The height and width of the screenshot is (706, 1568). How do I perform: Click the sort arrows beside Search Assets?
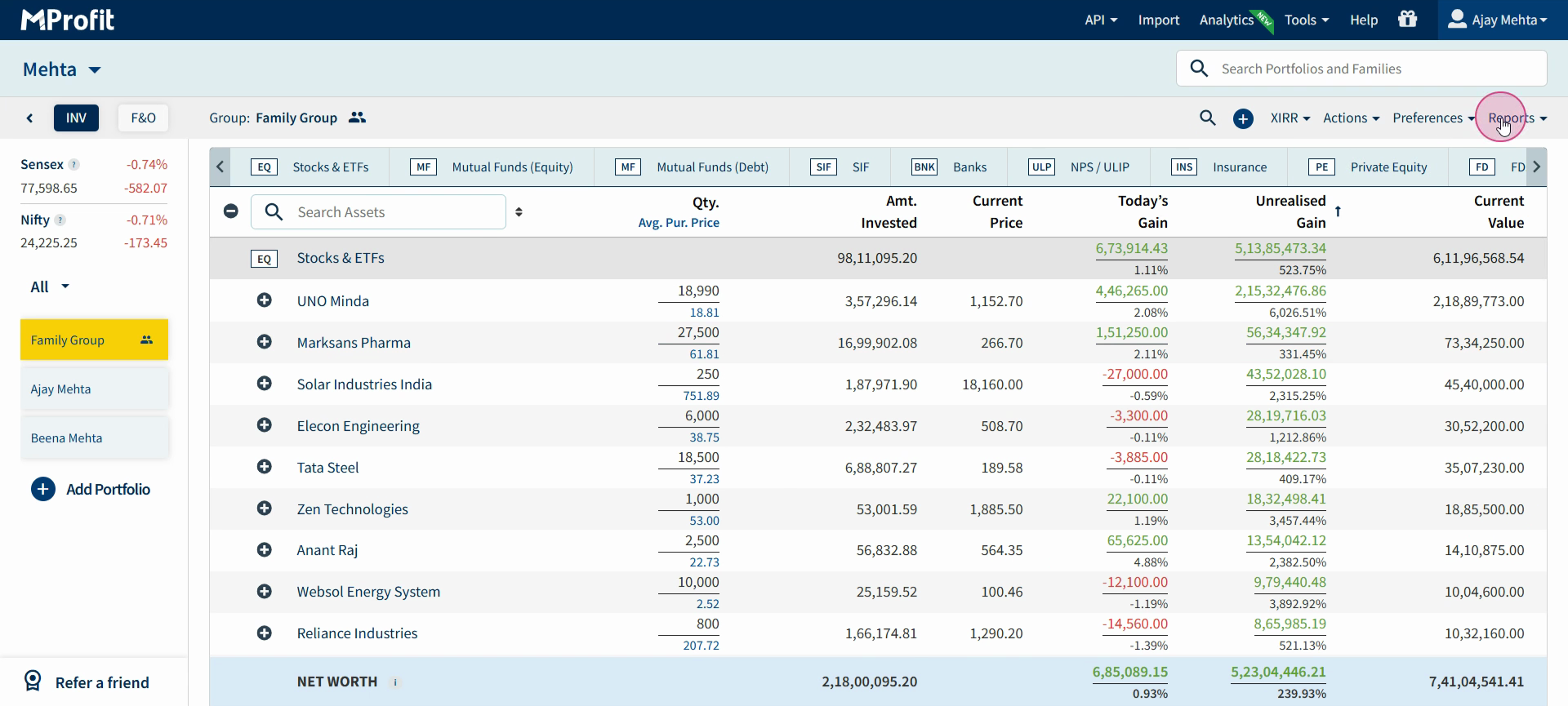coord(519,212)
